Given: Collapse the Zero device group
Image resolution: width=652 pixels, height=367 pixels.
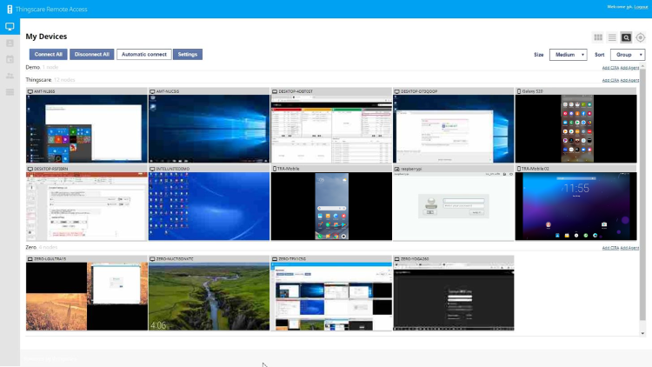Looking at the screenshot, I should coord(31,247).
